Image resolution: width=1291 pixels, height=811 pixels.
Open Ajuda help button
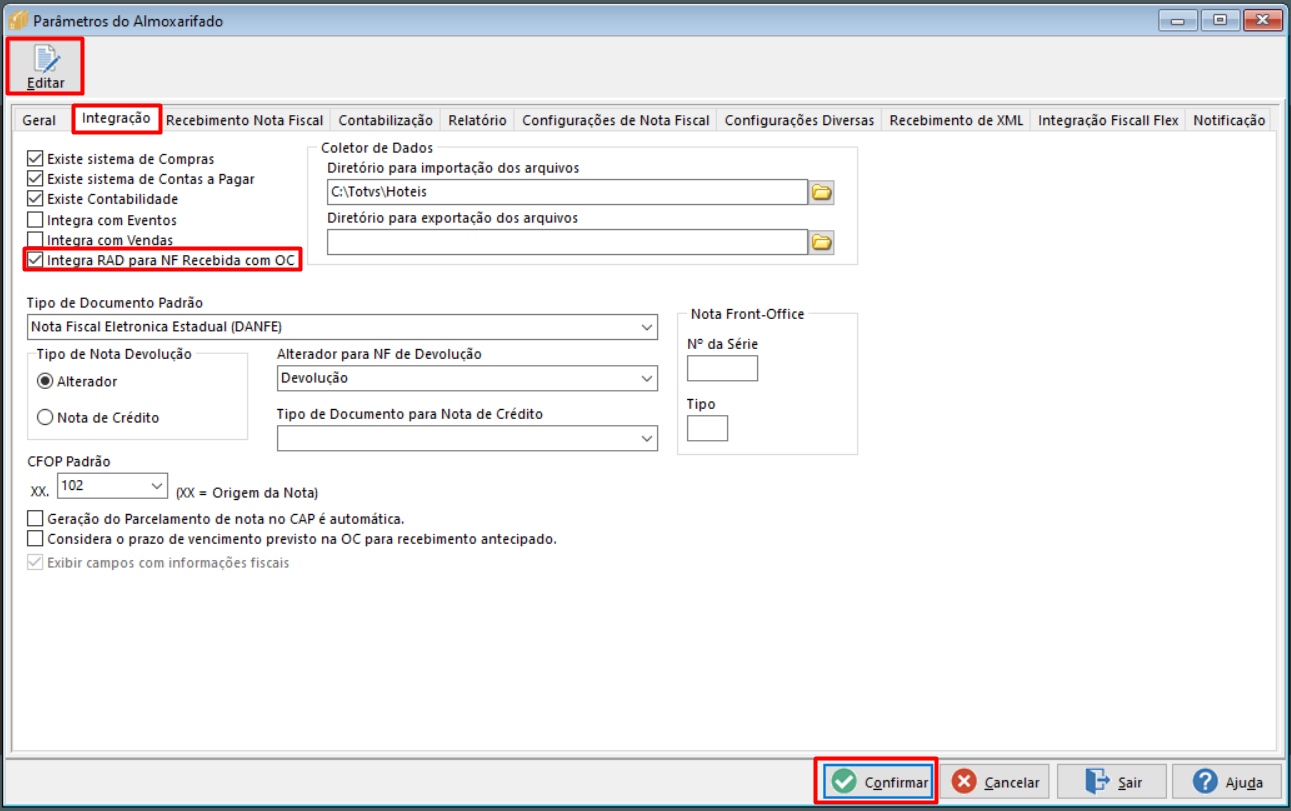tap(1227, 782)
